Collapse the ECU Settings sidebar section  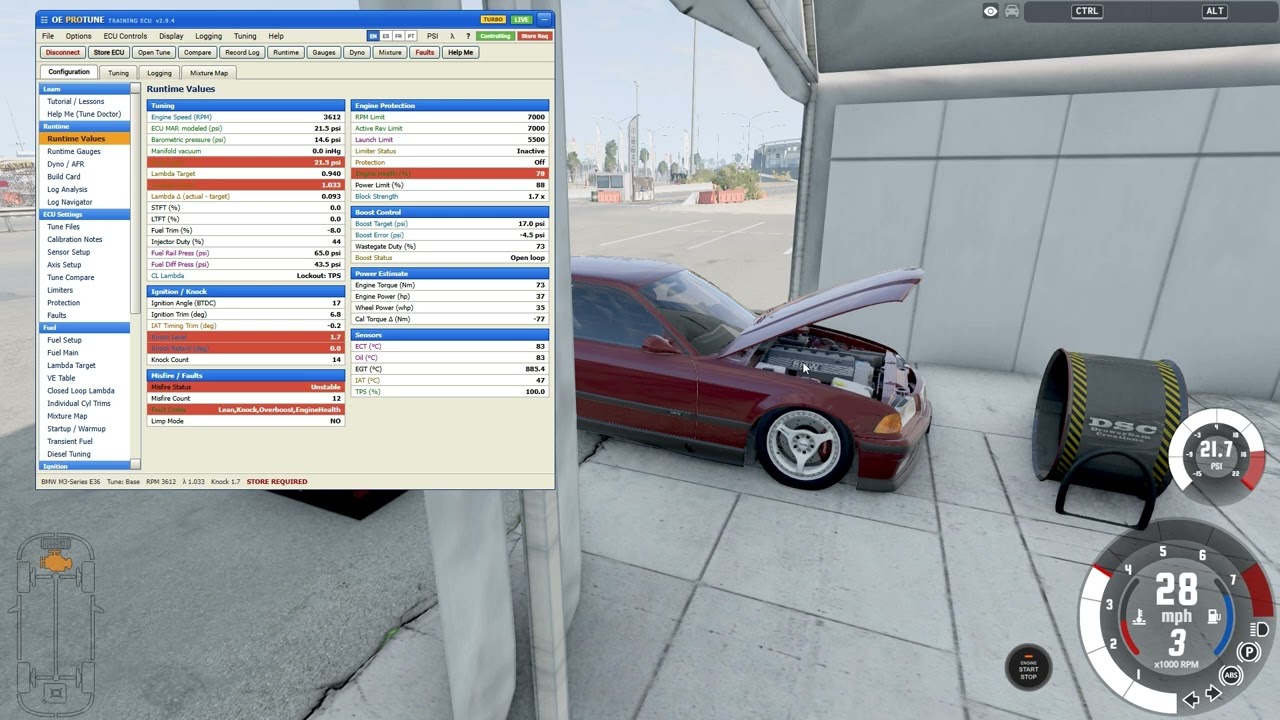[85, 214]
